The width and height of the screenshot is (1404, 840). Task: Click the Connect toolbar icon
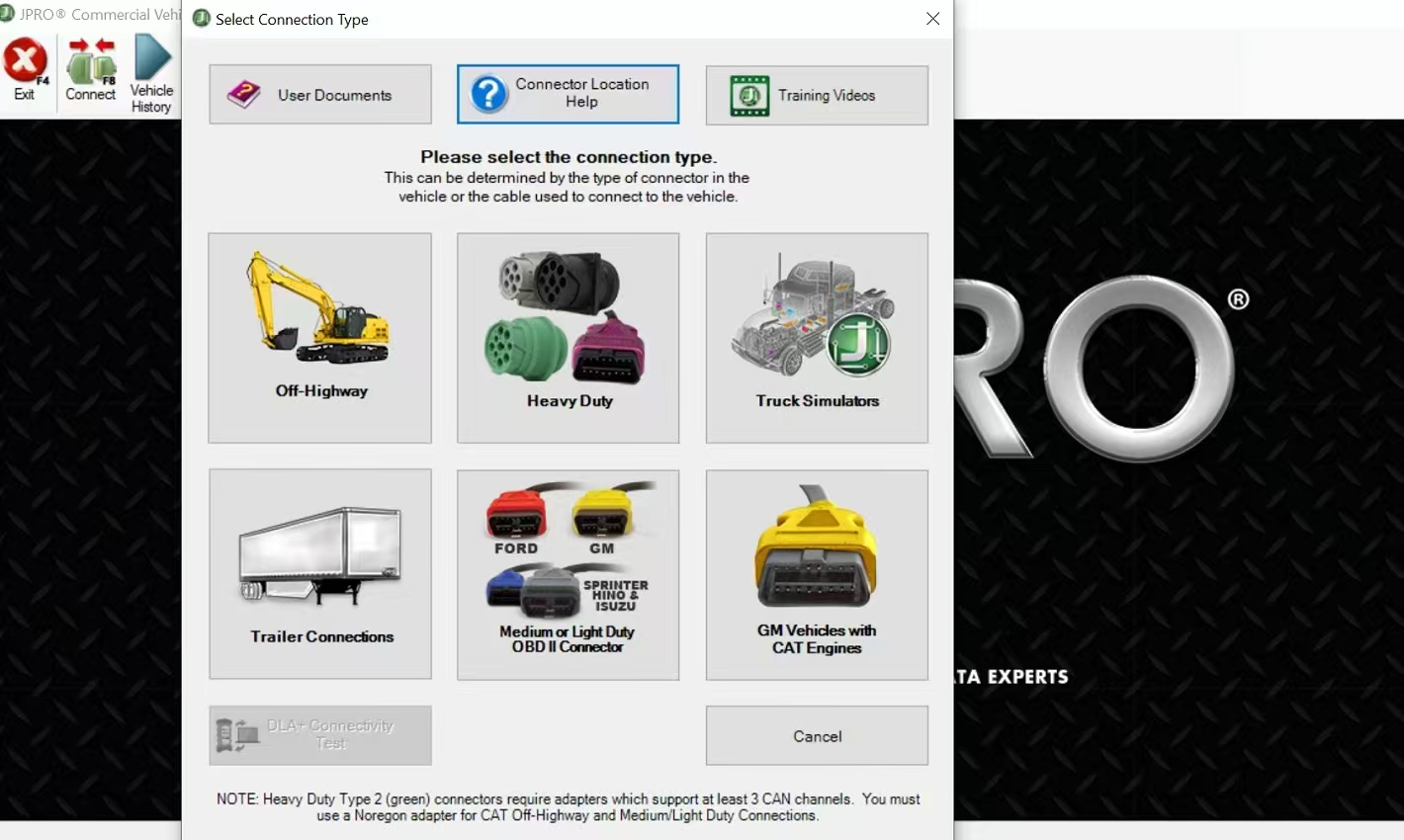(91, 68)
